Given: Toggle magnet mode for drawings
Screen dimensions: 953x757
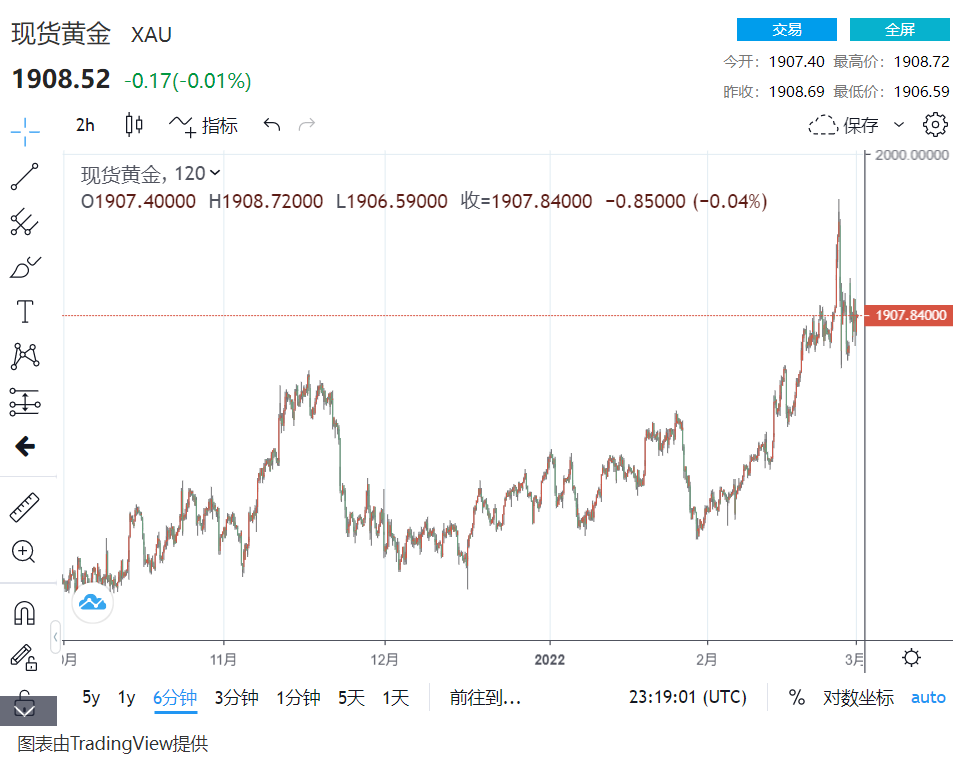Looking at the screenshot, I should (25, 612).
